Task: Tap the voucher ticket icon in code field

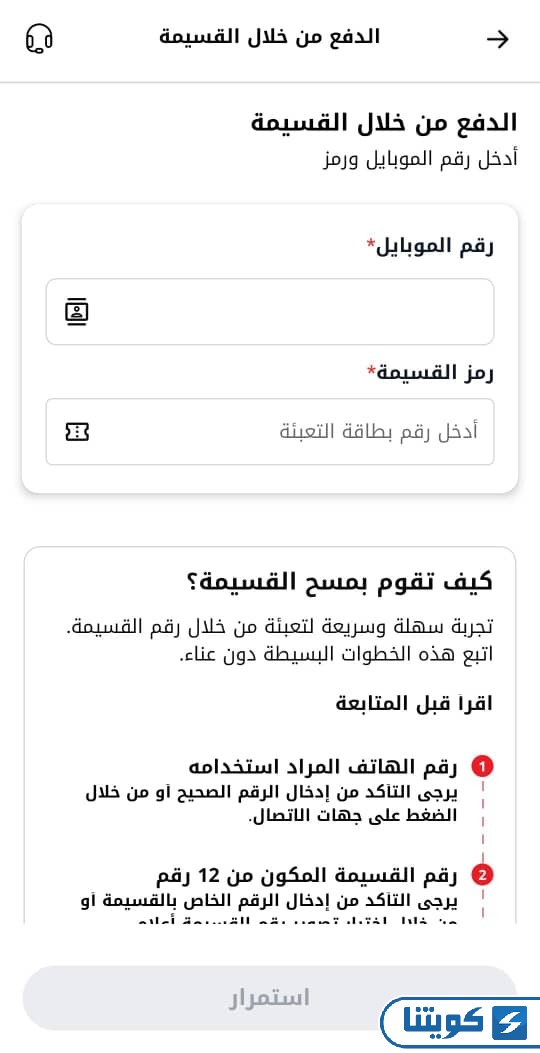Action: 77,431
